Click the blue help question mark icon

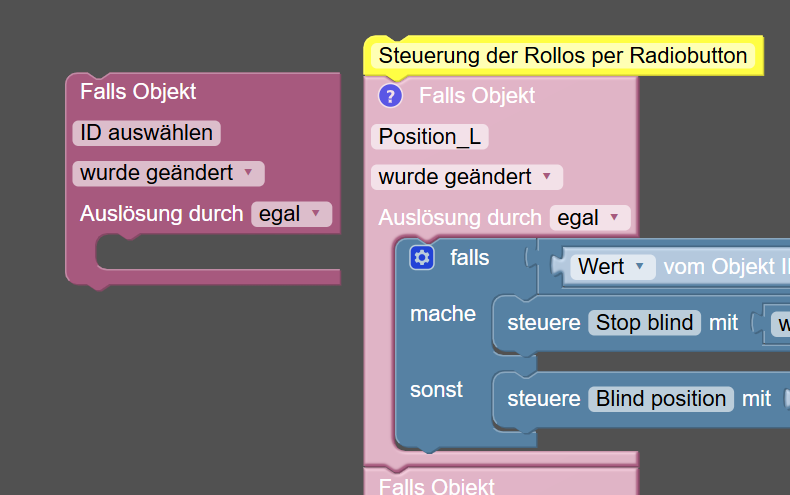[x=390, y=96]
